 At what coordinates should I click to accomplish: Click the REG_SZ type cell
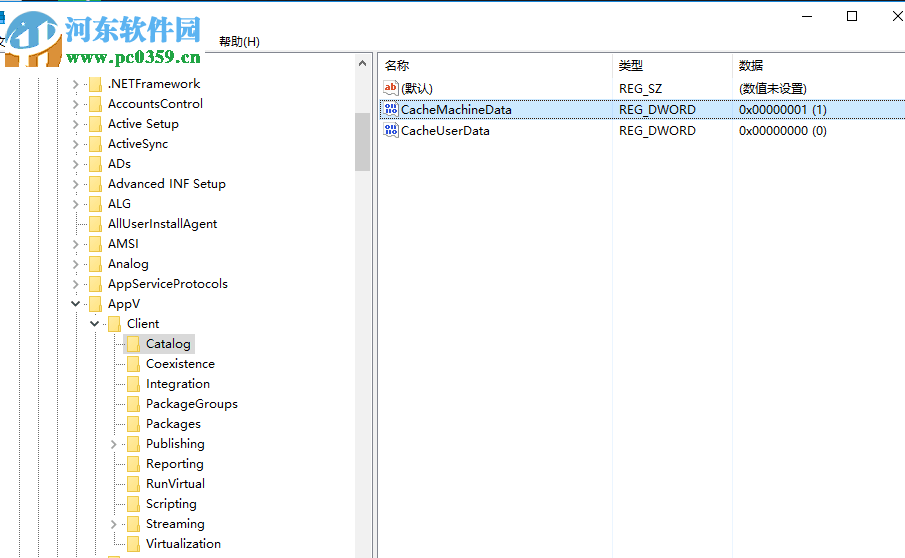tap(640, 88)
